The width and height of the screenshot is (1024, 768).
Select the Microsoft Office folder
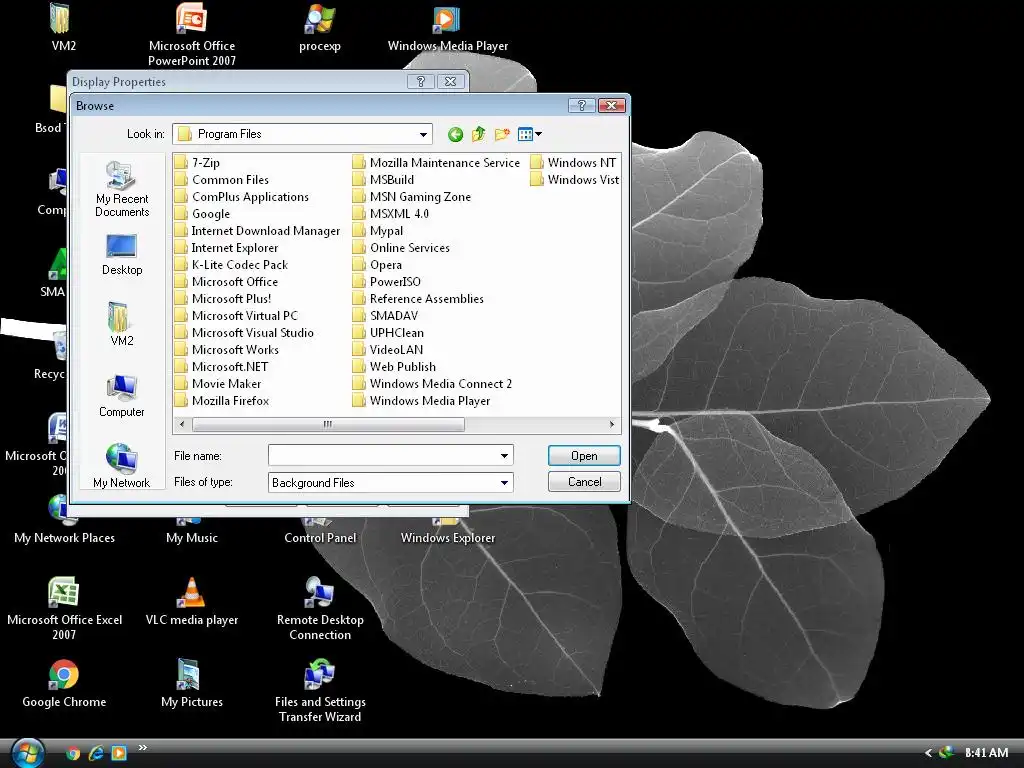pos(227,281)
